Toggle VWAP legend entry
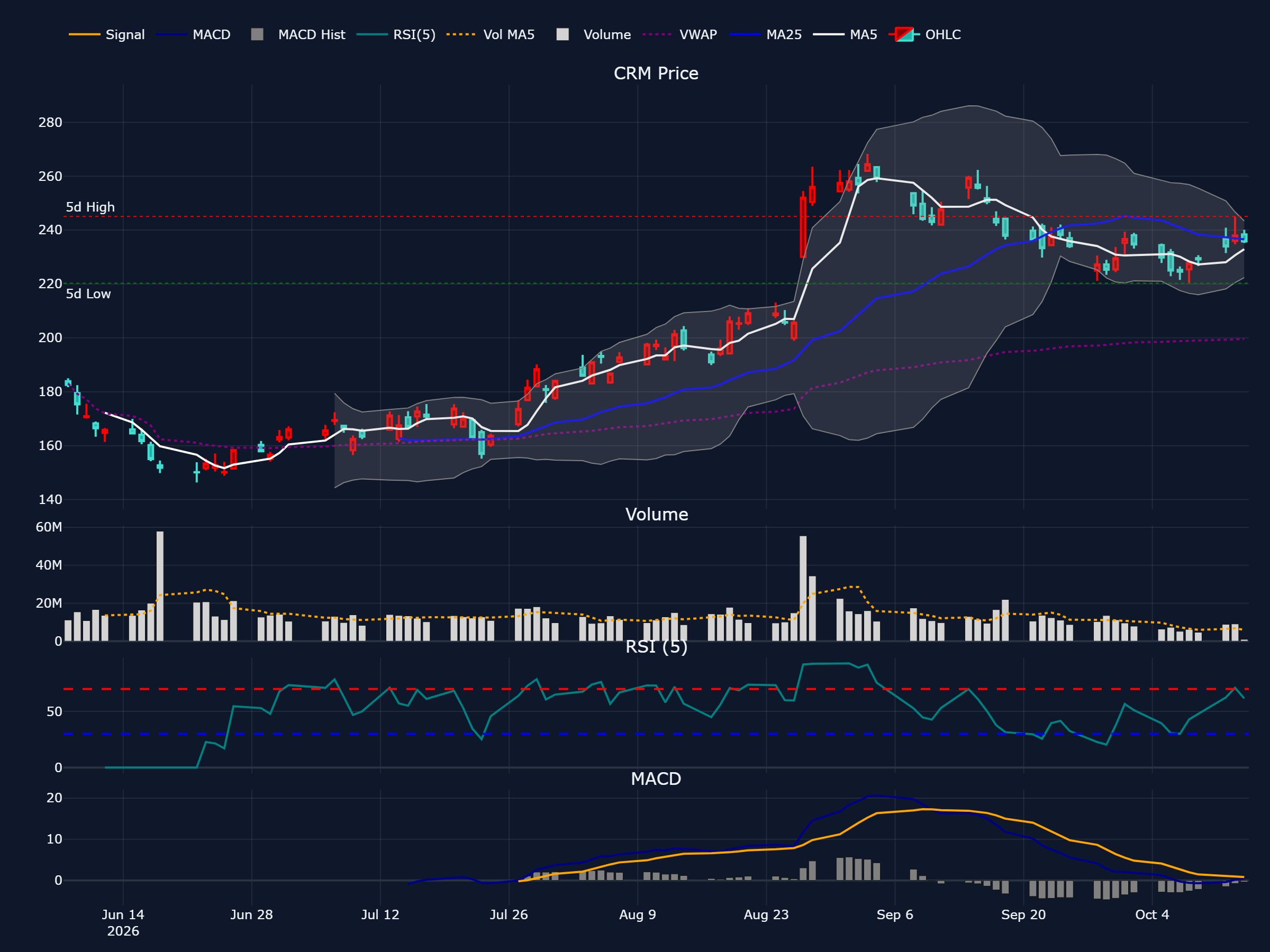This screenshot has width=1270, height=952. click(680, 34)
